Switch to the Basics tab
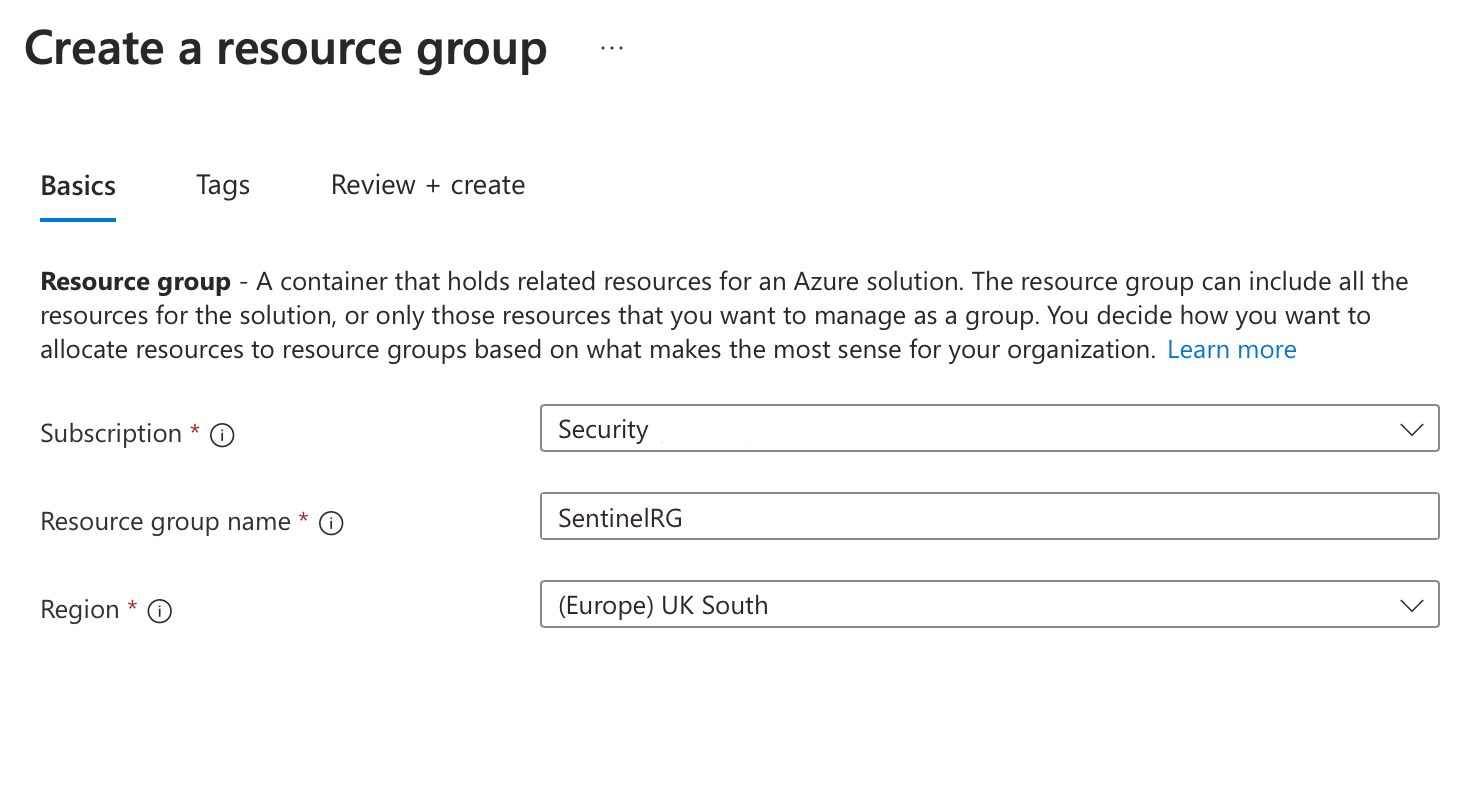 (x=78, y=186)
